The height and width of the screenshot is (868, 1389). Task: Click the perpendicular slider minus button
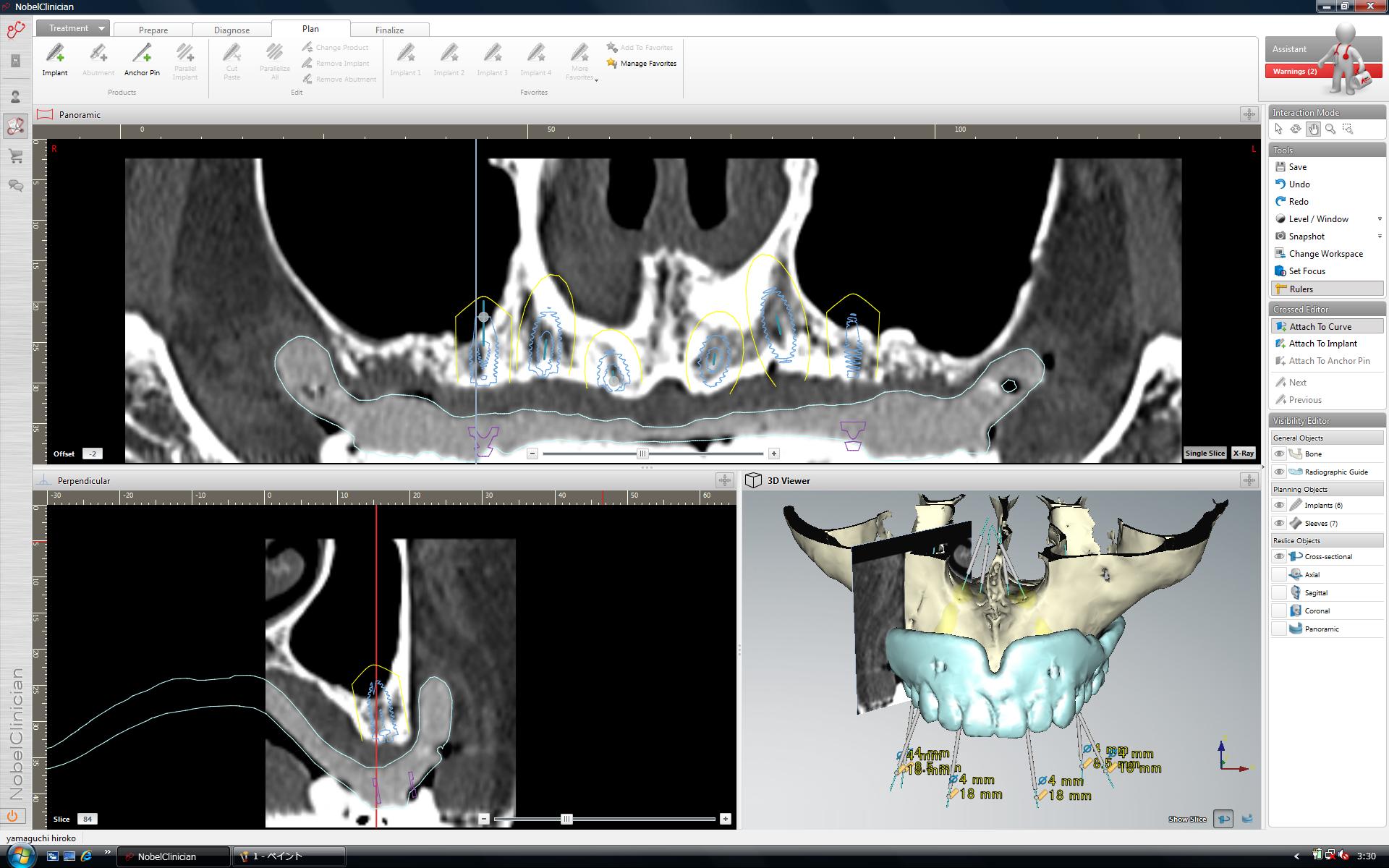coord(484,819)
